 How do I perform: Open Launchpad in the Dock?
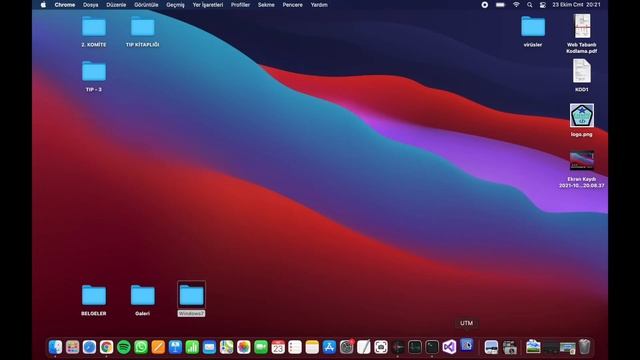72,347
